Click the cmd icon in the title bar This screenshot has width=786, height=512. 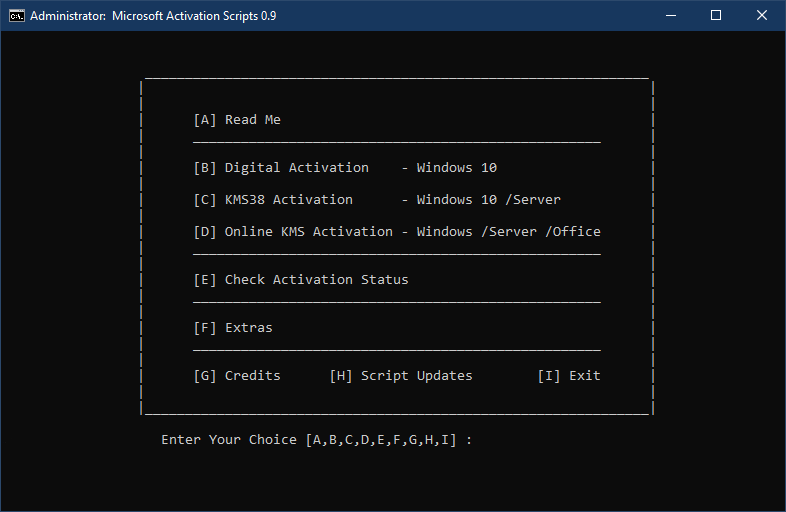point(16,16)
